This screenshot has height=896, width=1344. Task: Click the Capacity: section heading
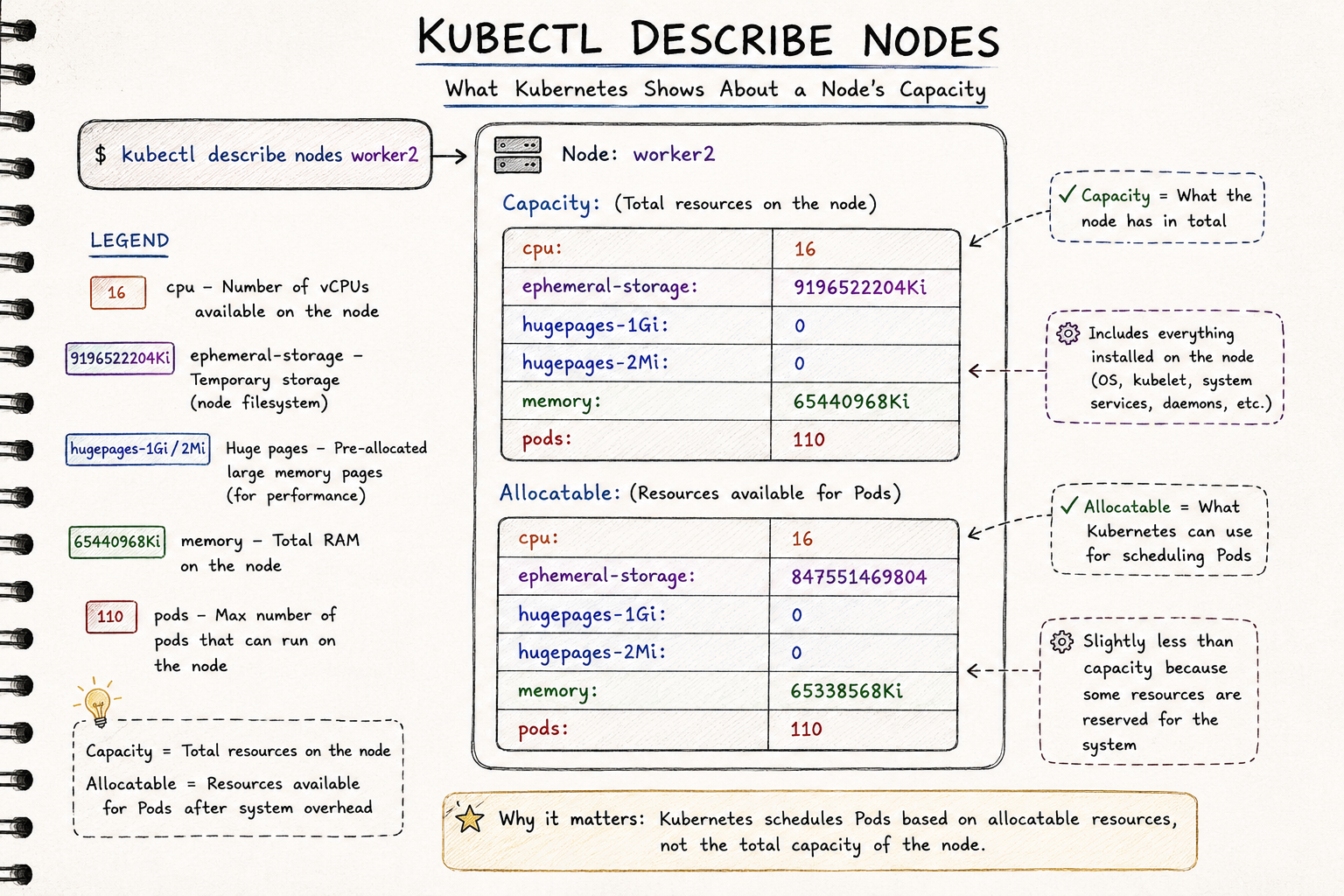[551, 203]
